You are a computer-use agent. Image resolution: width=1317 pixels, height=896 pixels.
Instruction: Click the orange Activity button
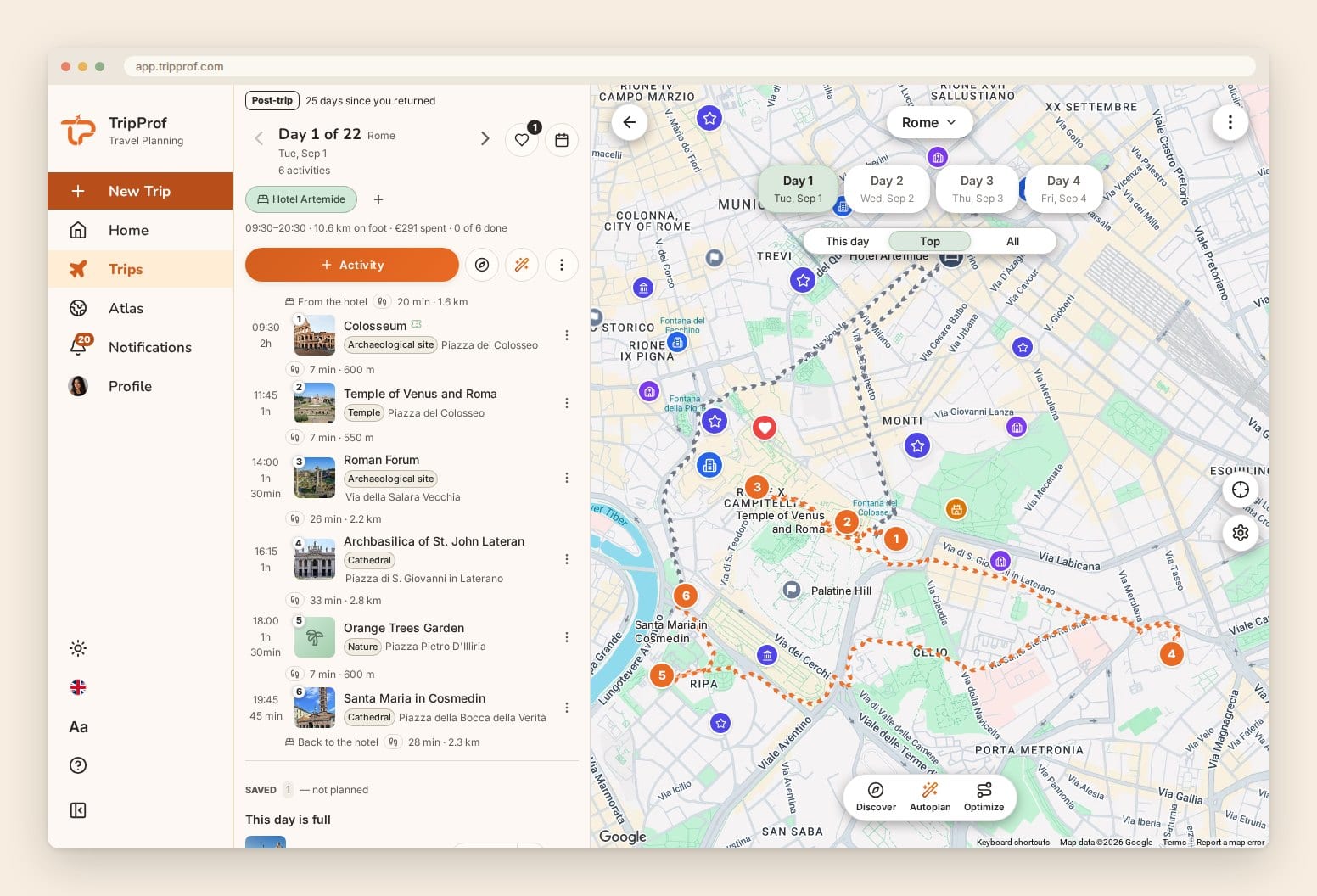(x=352, y=265)
